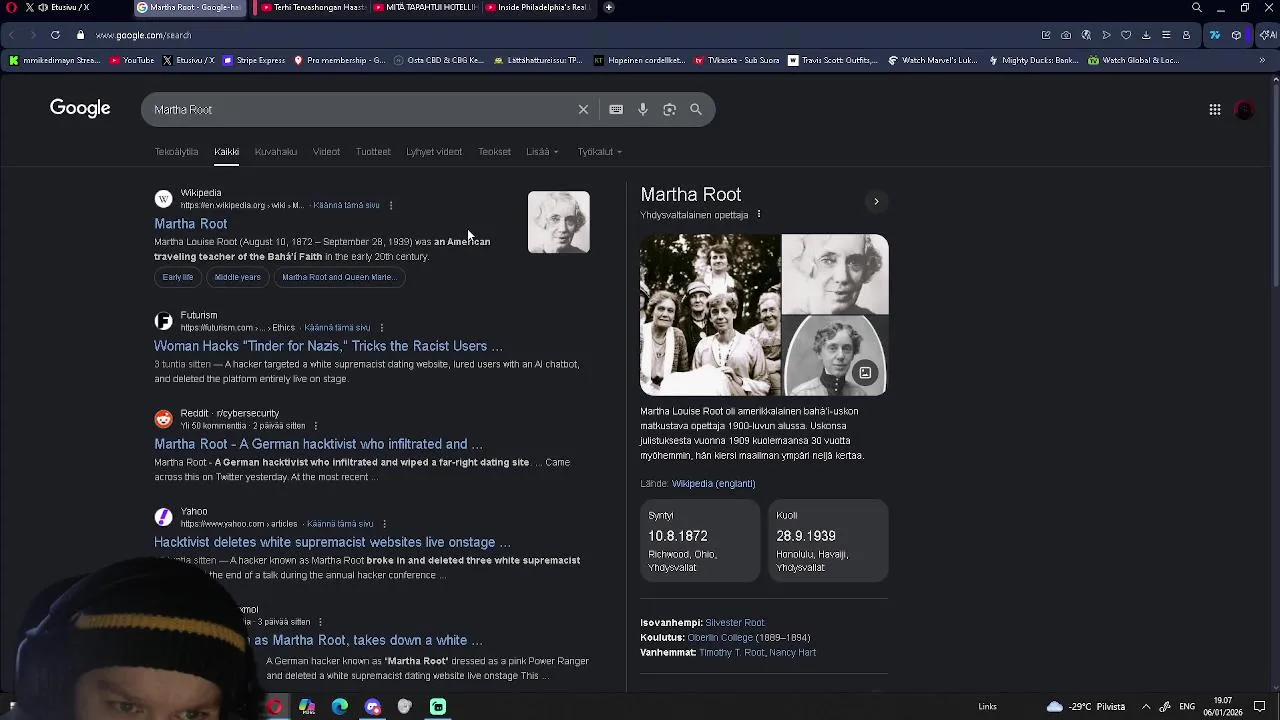Switch to the Inside Philadelphia's browser tab
The width and height of the screenshot is (1280, 720).
[538, 7]
